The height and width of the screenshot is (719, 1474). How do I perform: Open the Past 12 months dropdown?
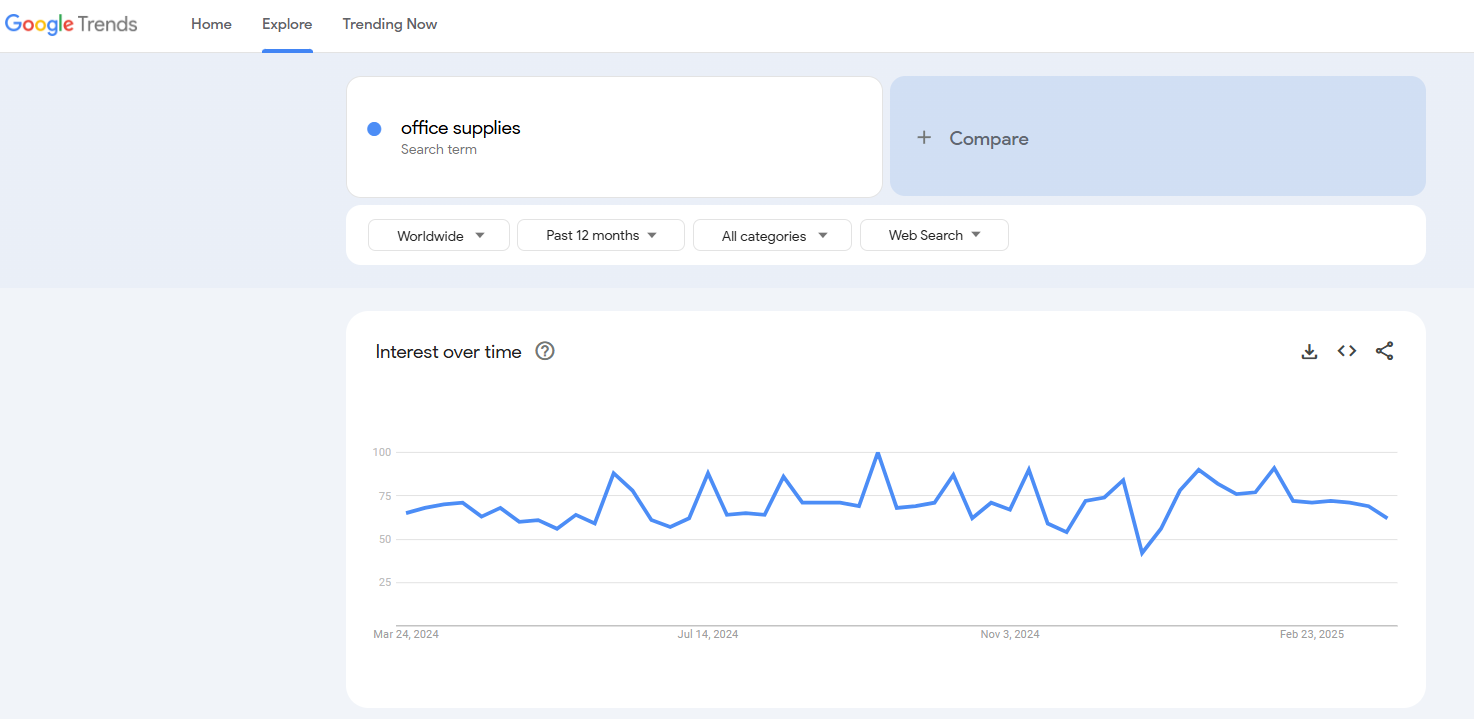click(x=601, y=235)
